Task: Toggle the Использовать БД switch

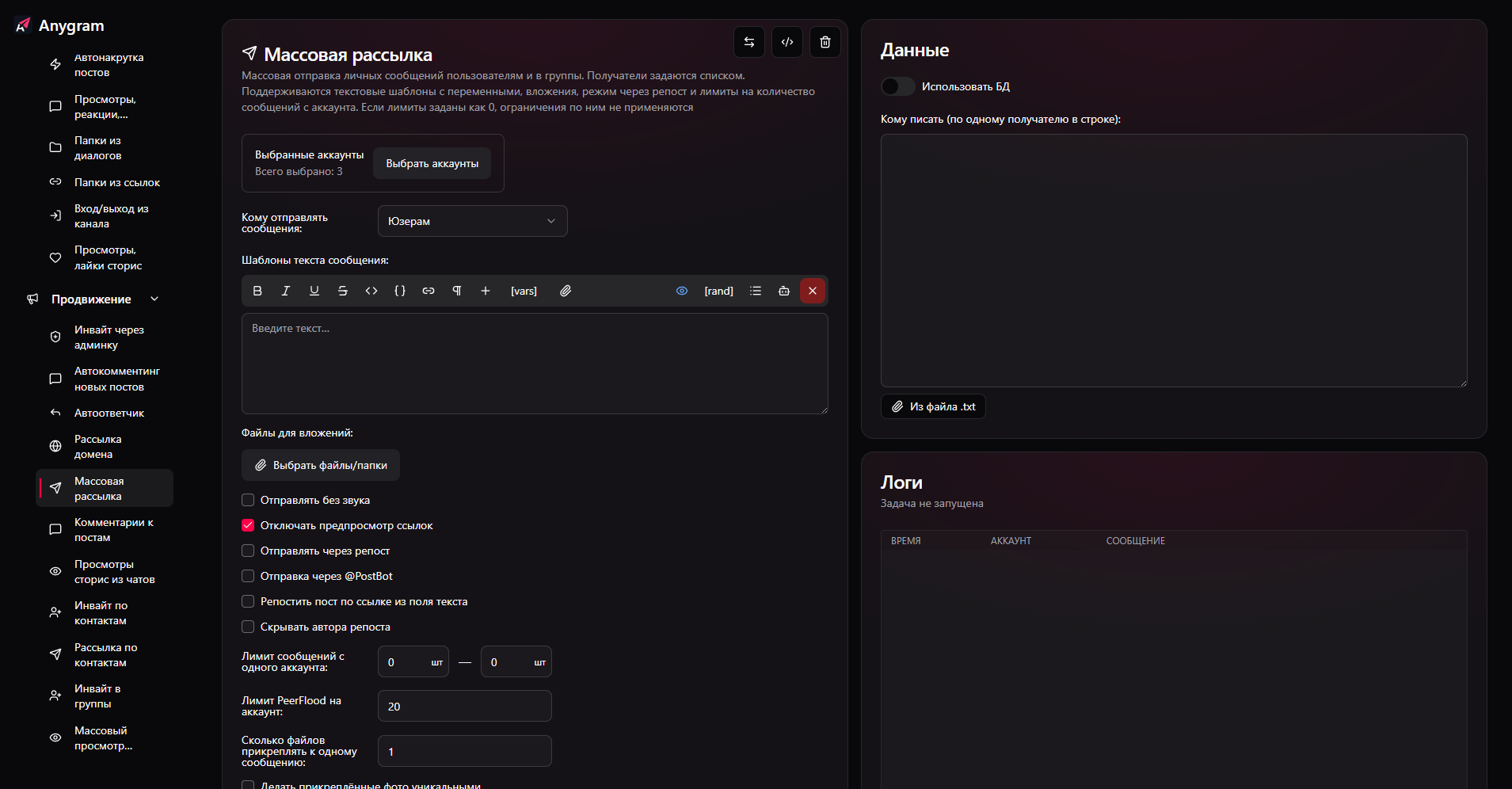Action: (897, 86)
